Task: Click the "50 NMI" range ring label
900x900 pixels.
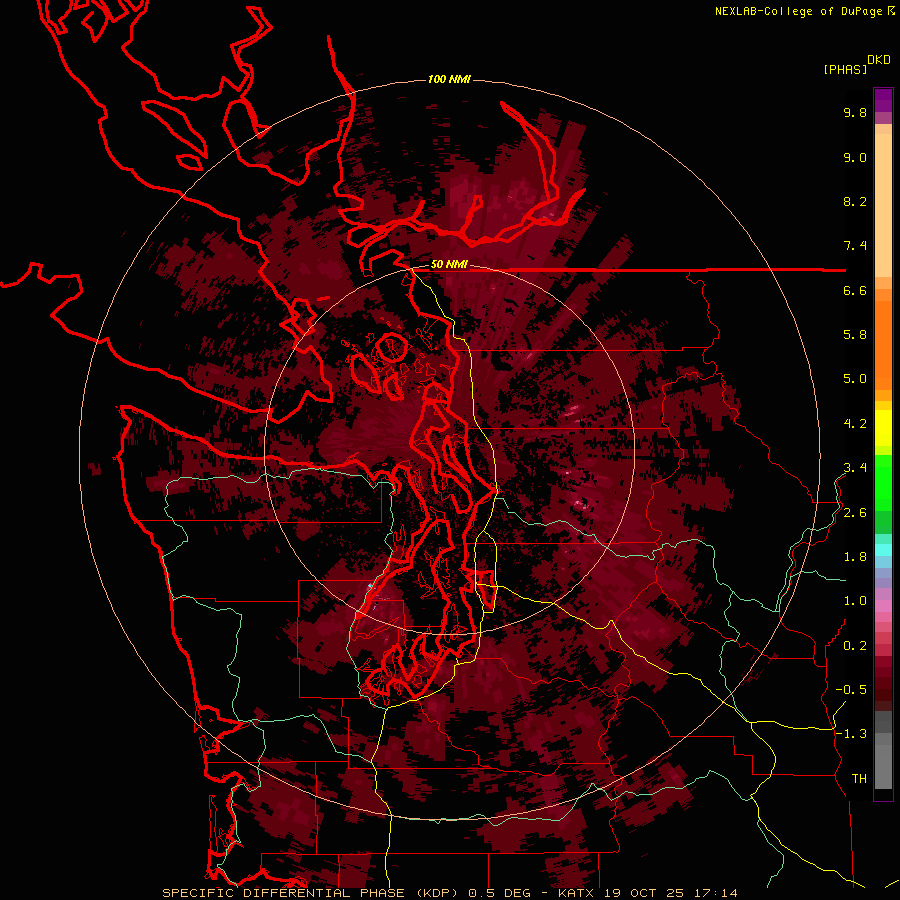Action: (x=449, y=264)
